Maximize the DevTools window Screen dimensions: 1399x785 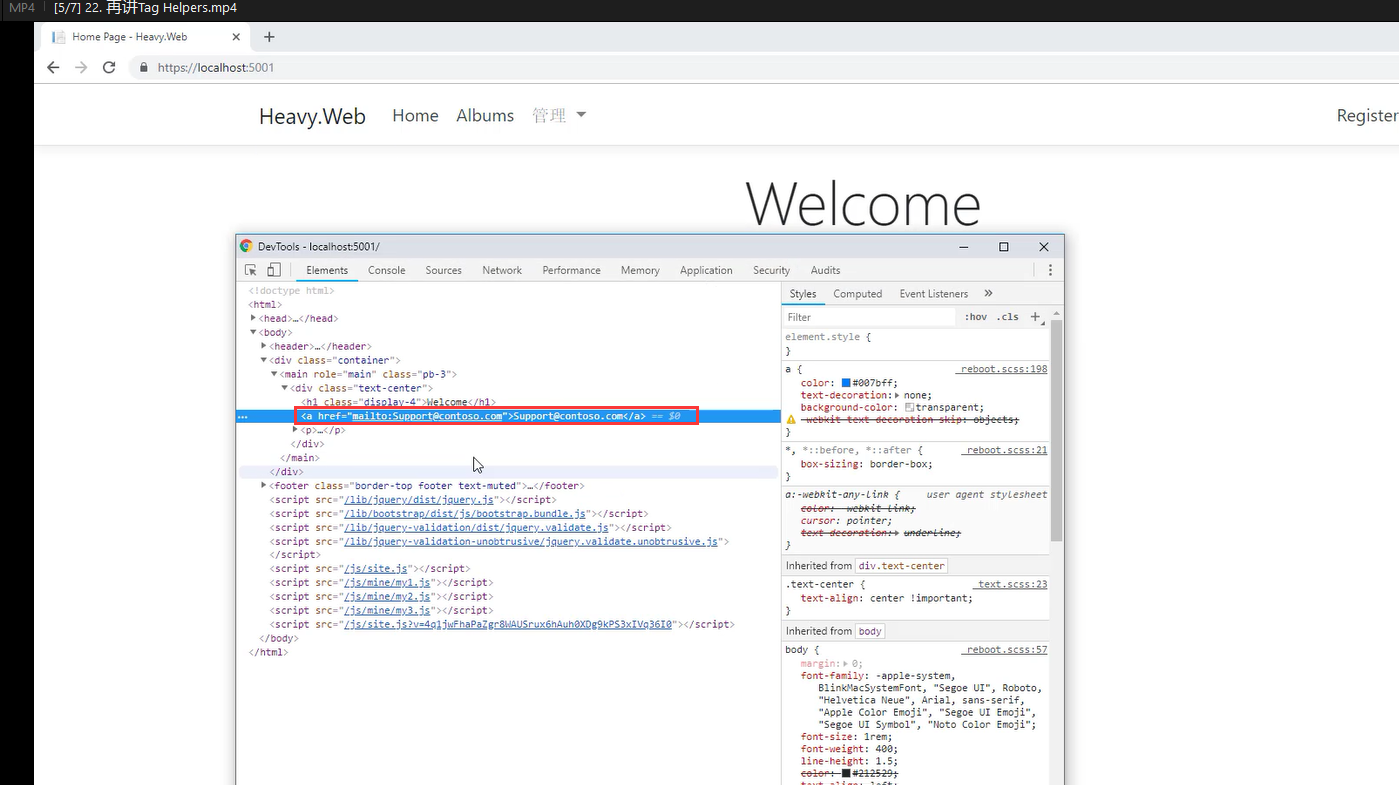click(1004, 247)
